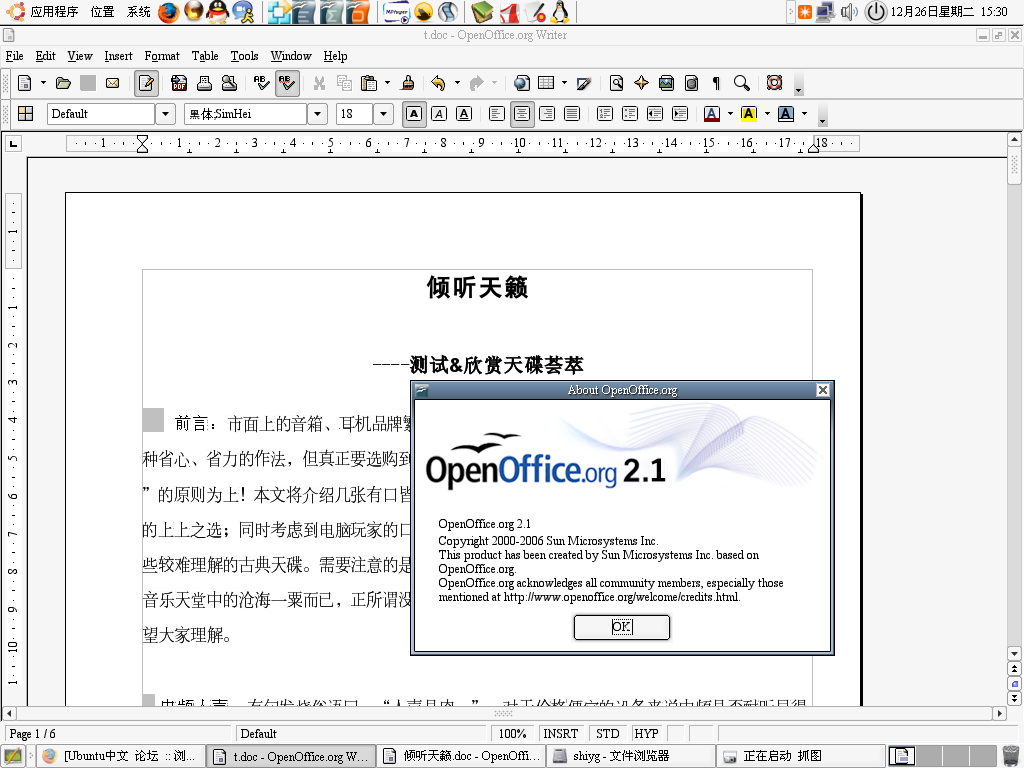1024x768 pixels.
Task: Open Data Sources
Action: coord(692,83)
